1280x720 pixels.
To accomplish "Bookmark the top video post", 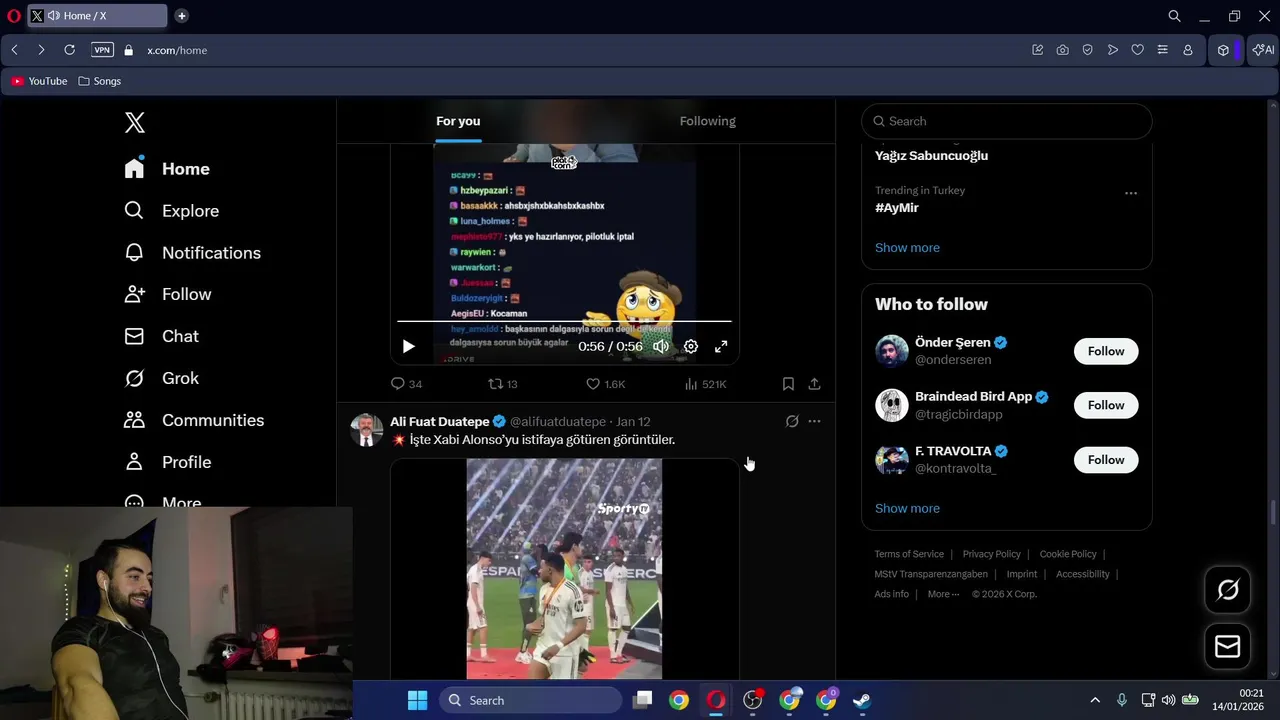I will tap(788, 384).
